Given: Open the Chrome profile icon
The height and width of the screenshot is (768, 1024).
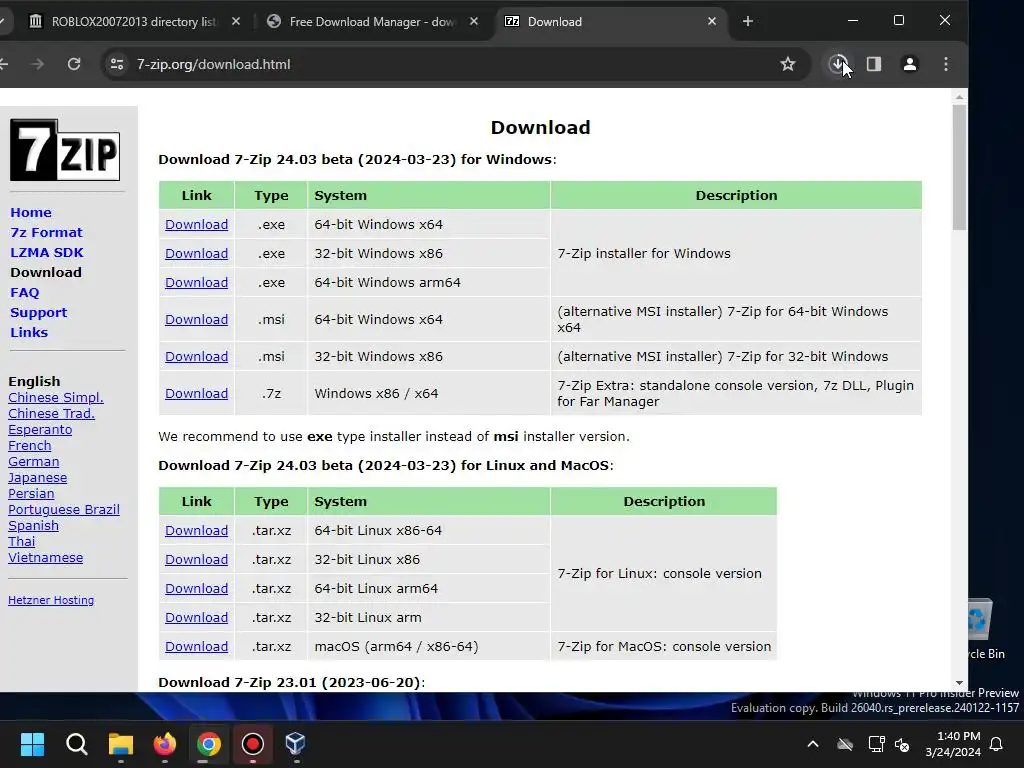Looking at the screenshot, I should [910, 64].
